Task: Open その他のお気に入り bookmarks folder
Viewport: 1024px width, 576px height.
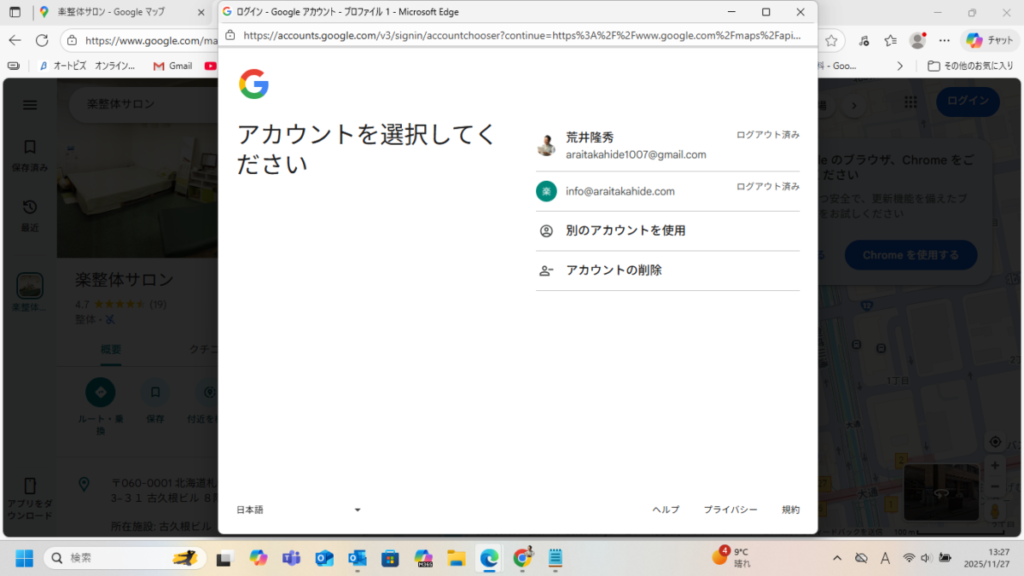Action: (969, 66)
